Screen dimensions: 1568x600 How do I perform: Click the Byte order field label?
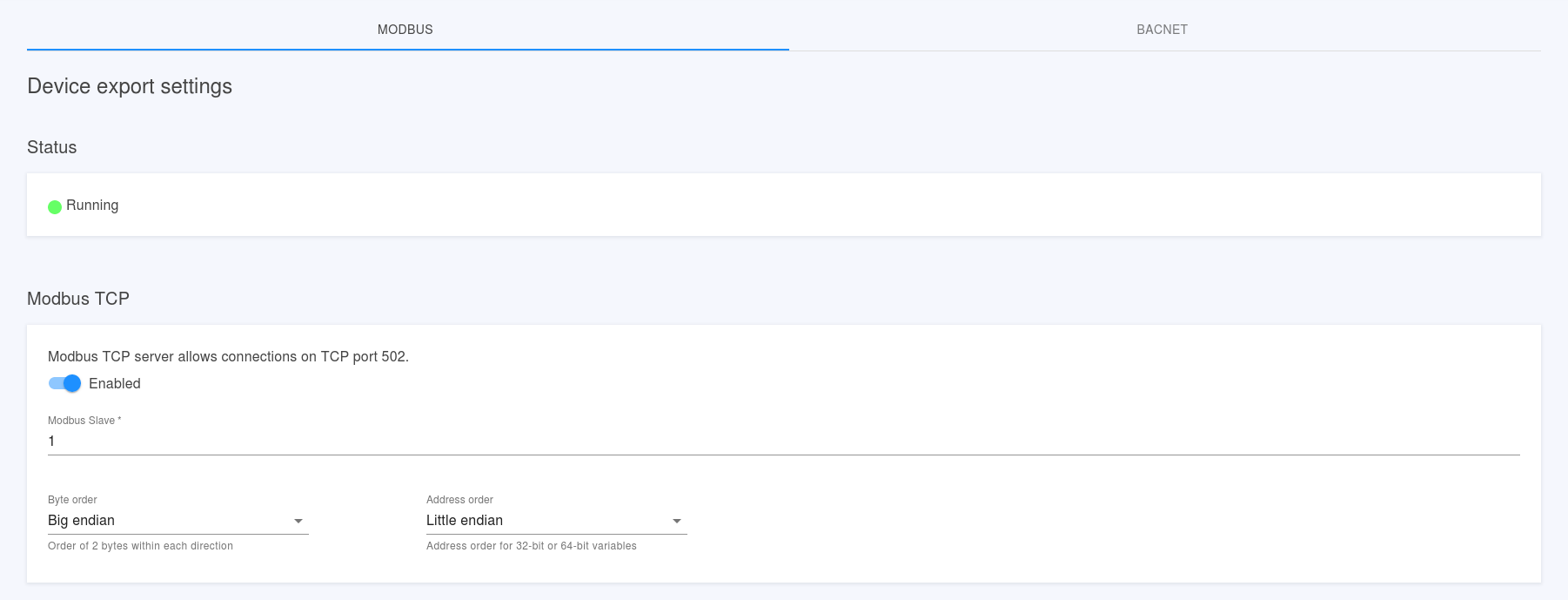[x=72, y=500]
